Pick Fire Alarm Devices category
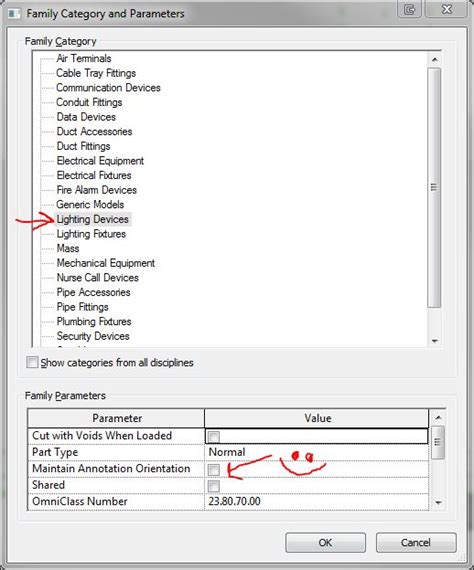The width and height of the screenshot is (474, 570). click(x=96, y=190)
